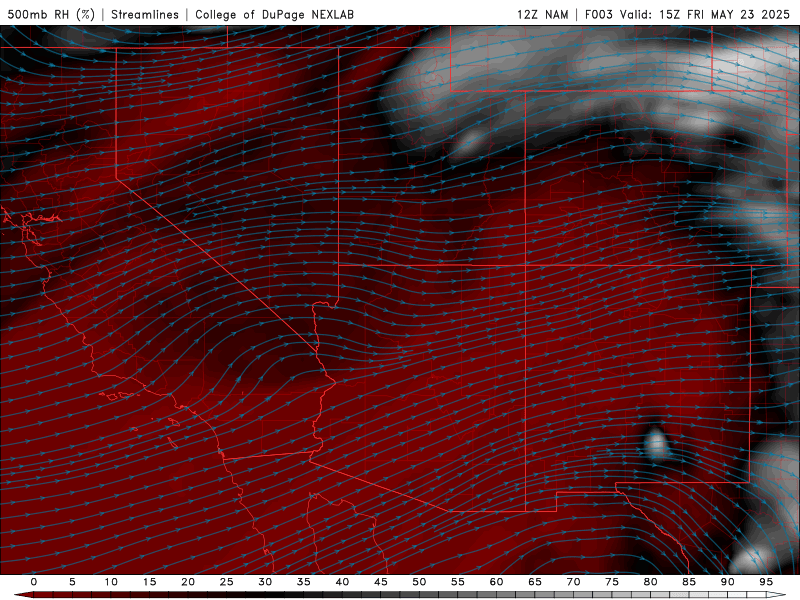The height and width of the screenshot is (600, 800).
Task: Click the "60" value on color scale
Action: [x=496, y=582]
